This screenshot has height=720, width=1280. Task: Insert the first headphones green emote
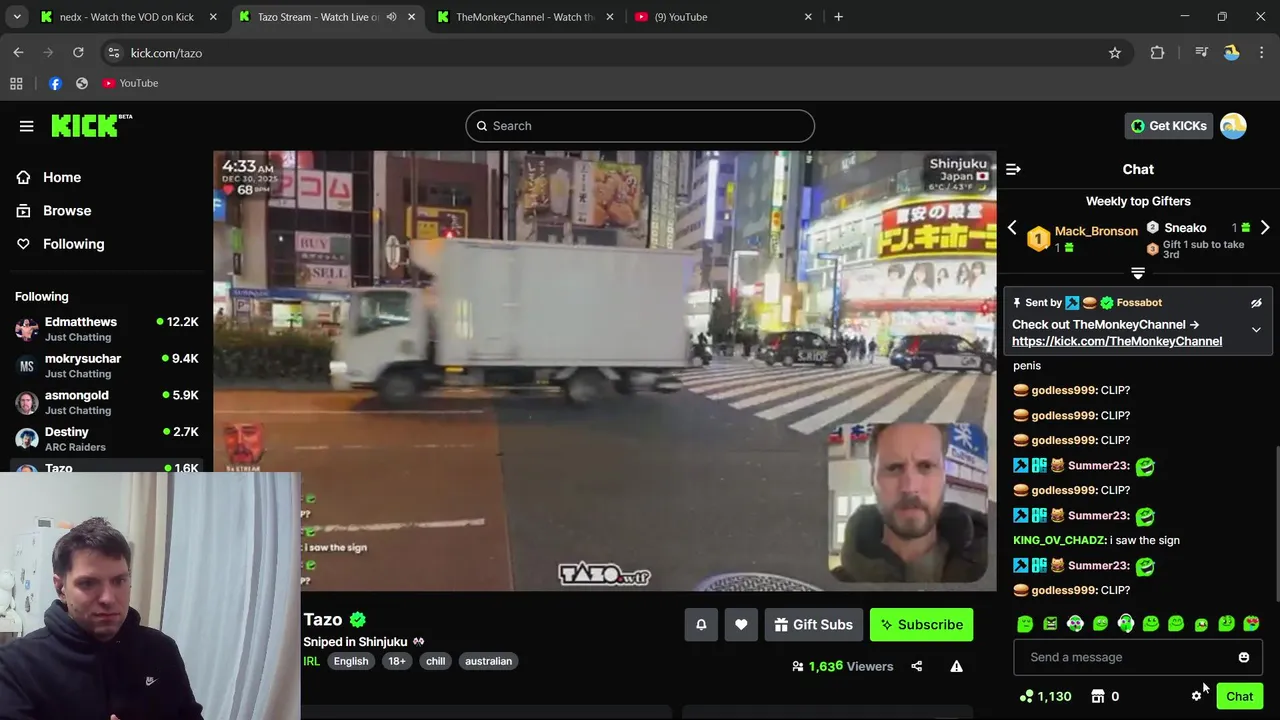(1075, 624)
